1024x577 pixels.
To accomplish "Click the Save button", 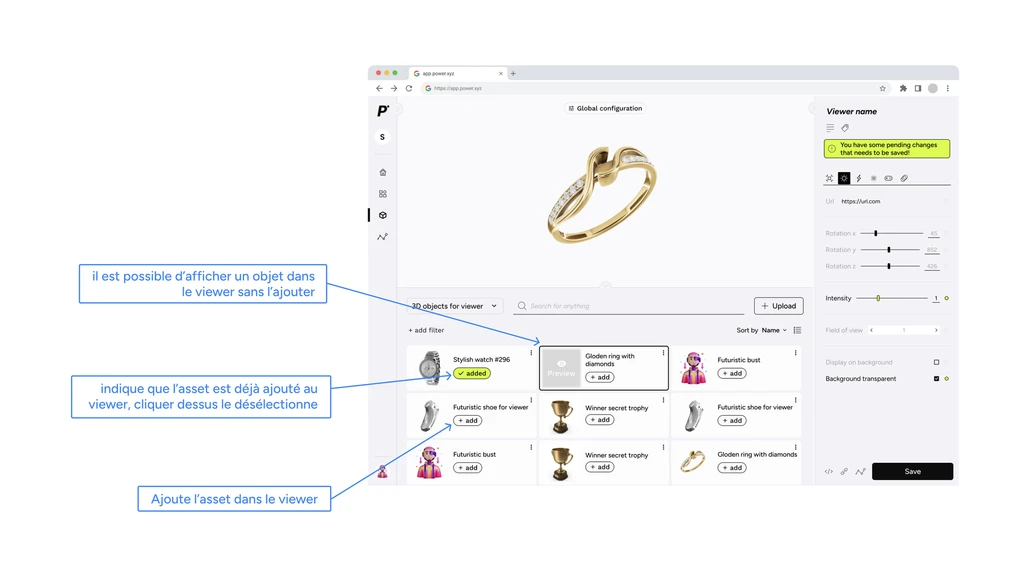I will (912, 471).
